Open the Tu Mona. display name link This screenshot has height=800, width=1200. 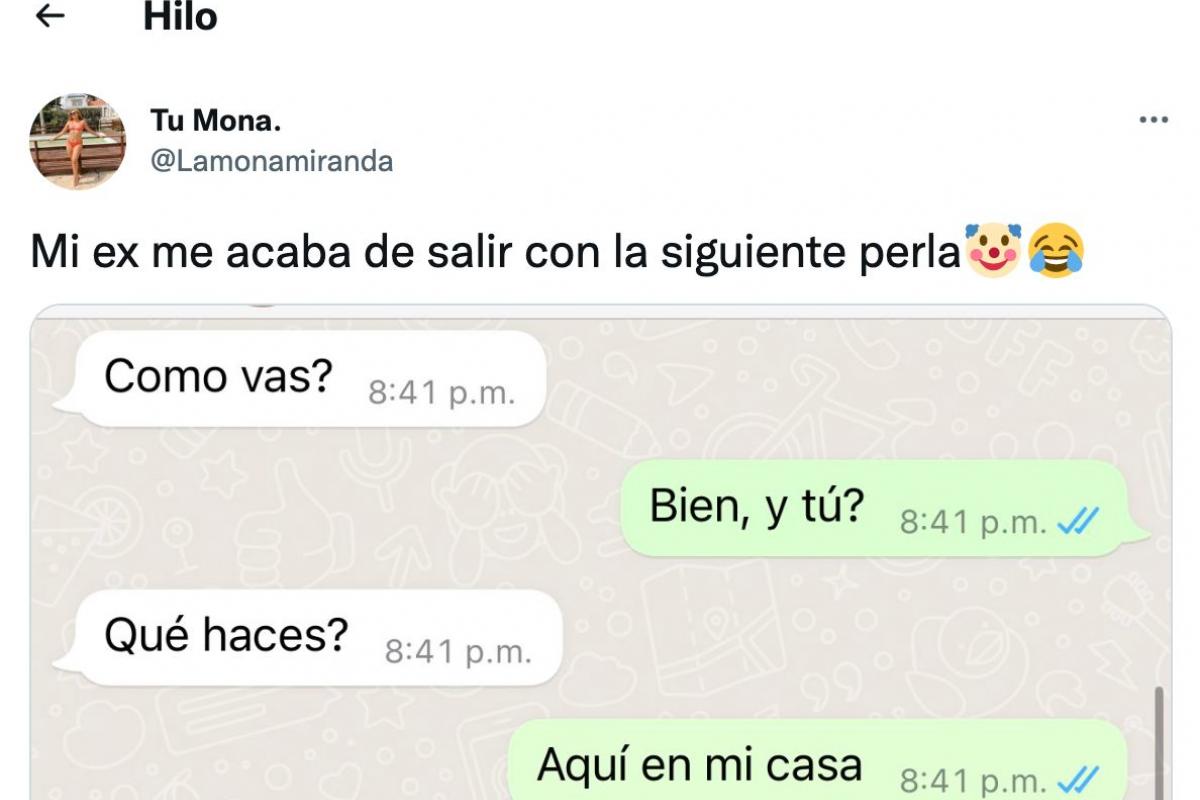(215, 121)
